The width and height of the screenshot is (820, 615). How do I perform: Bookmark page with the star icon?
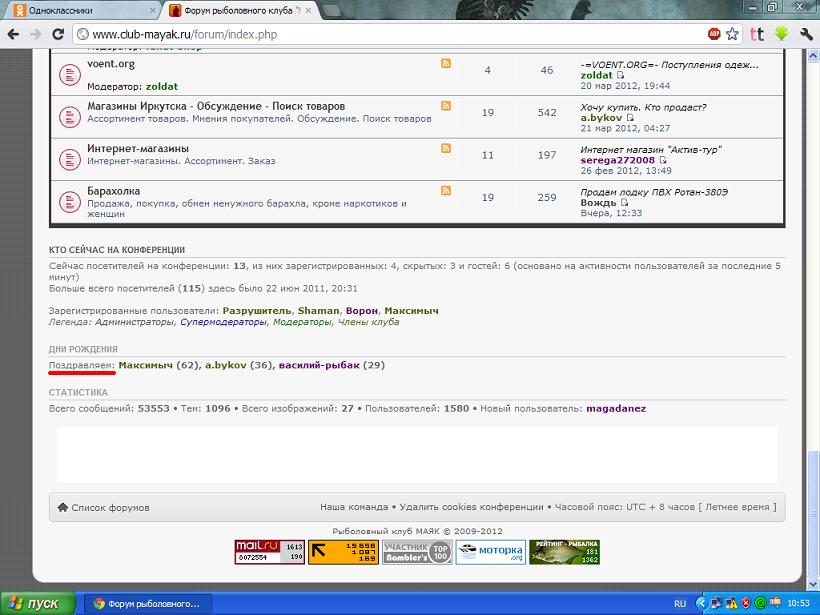click(x=732, y=35)
